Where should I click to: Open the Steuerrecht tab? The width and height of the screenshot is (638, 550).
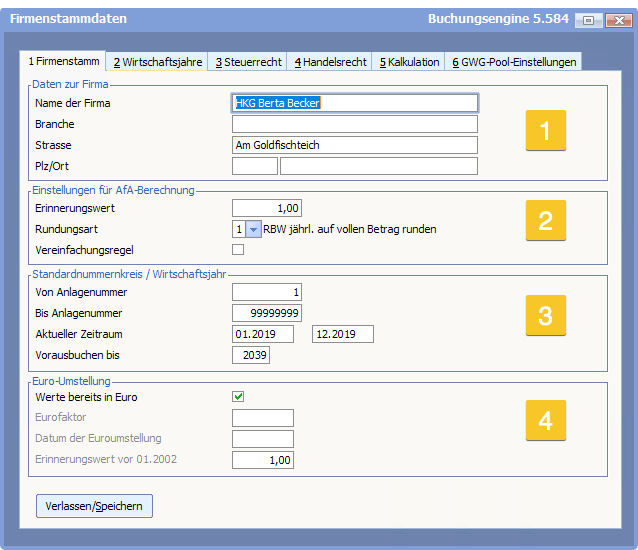tap(248, 62)
